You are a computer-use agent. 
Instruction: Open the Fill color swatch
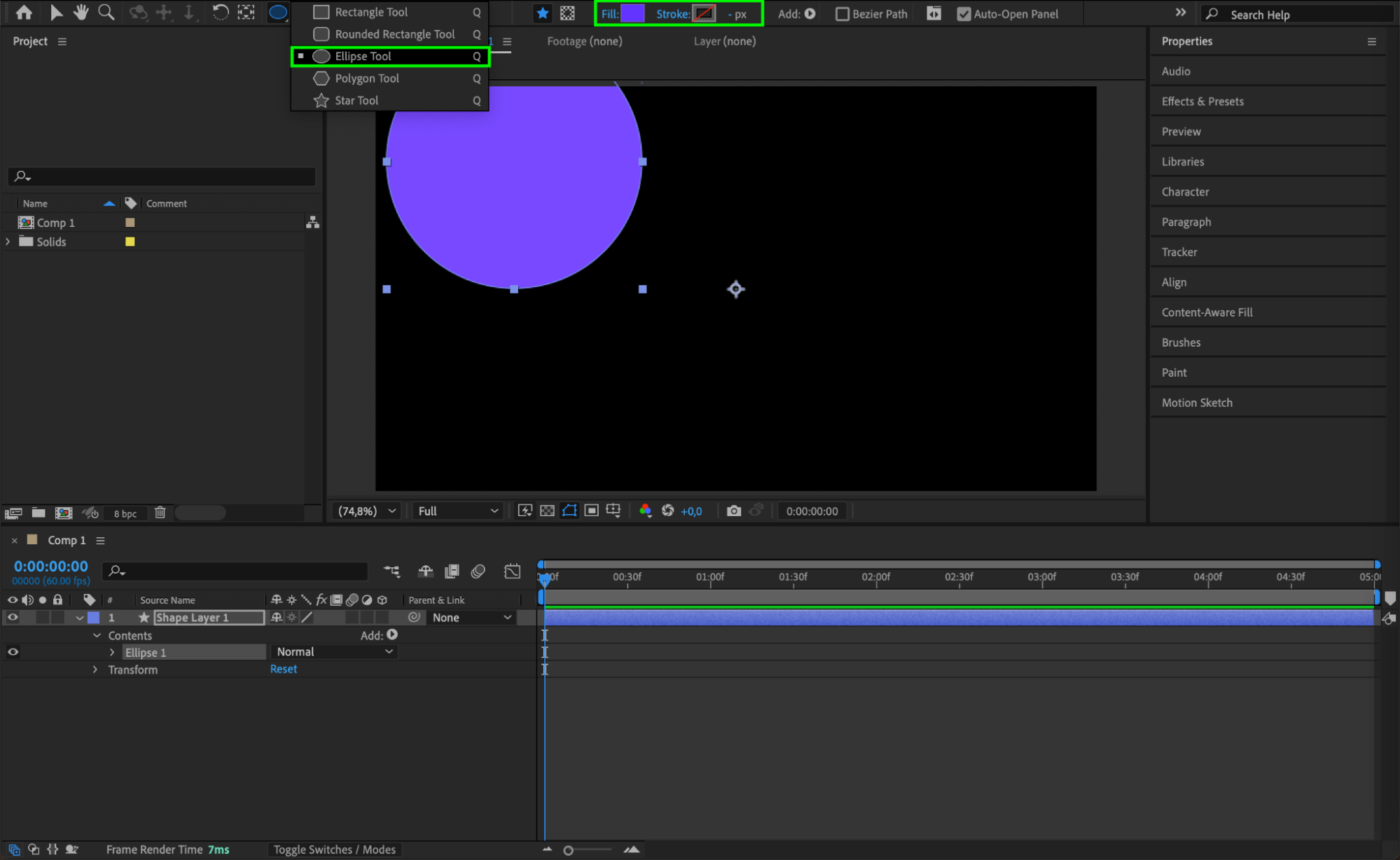click(632, 13)
